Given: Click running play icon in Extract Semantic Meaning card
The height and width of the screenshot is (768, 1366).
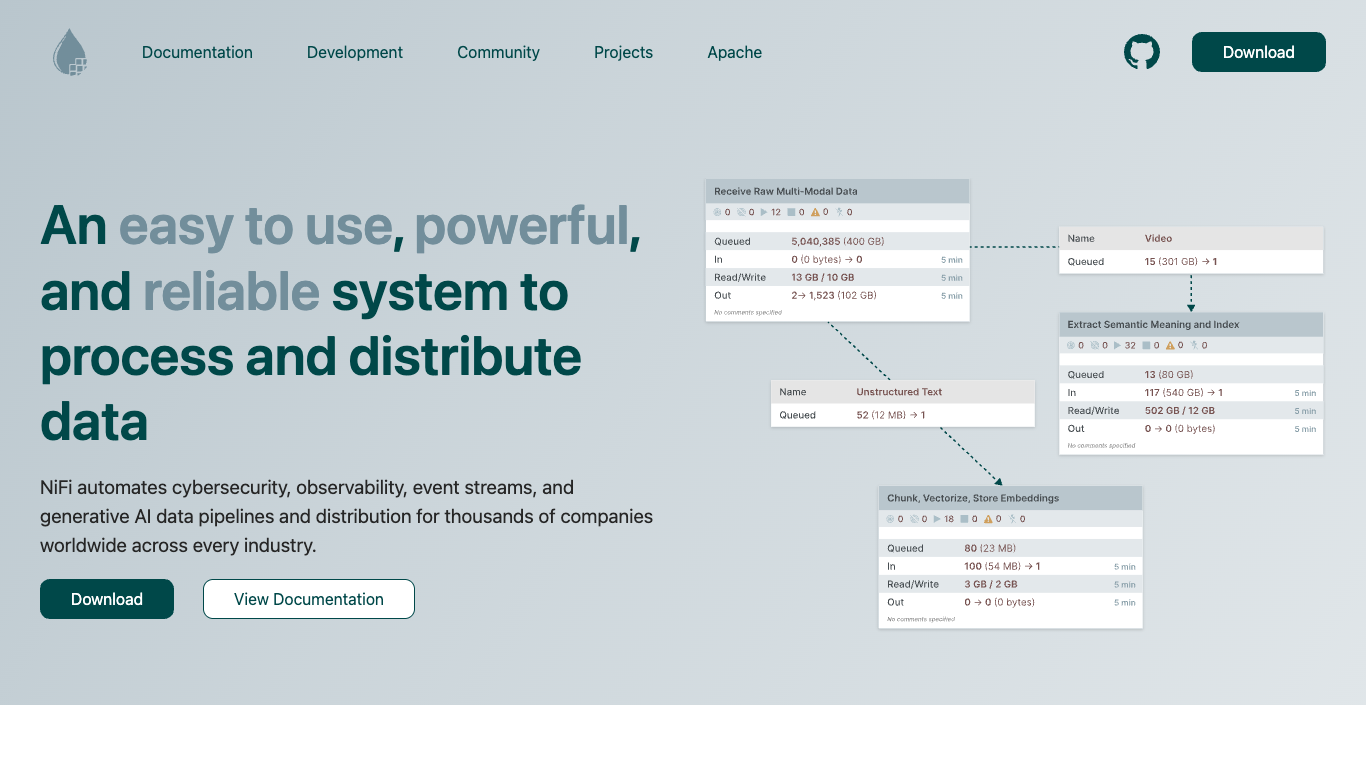Looking at the screenshot, I should click(x=1117, y=345).
